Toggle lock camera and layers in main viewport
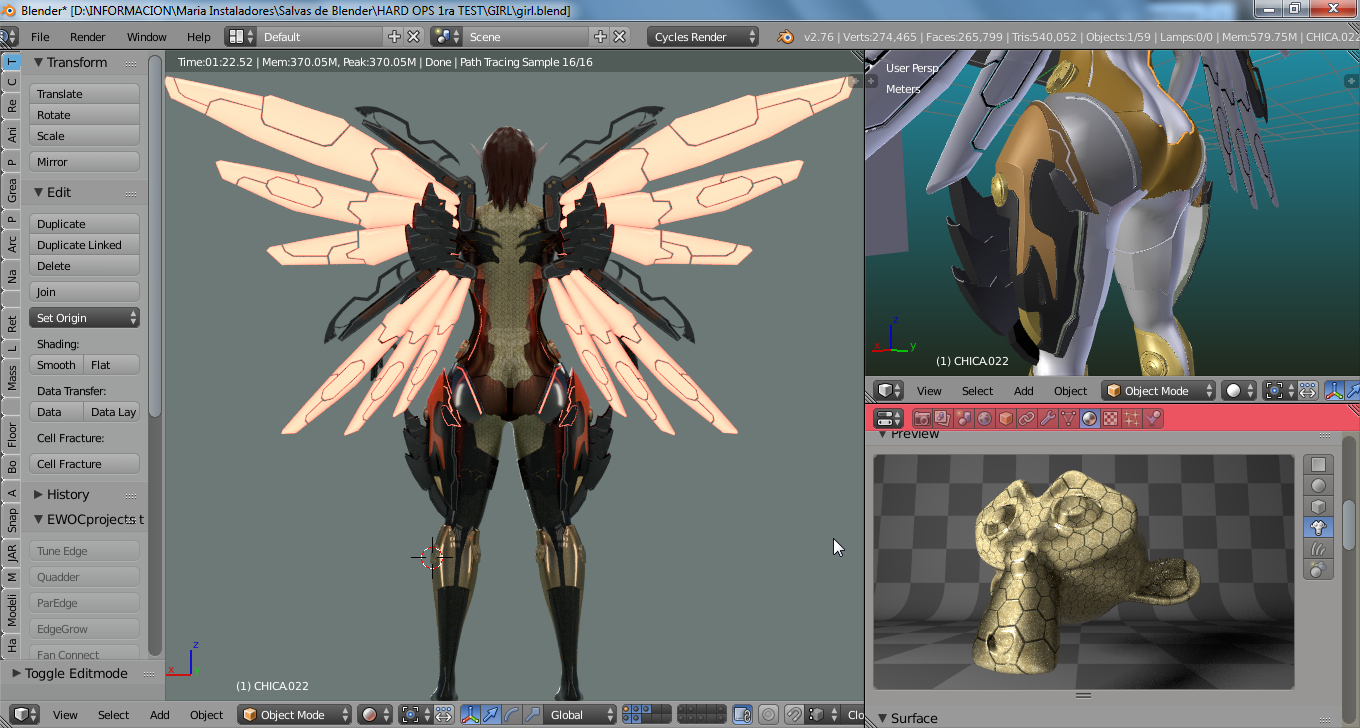The width and height of the screenshot is (1360, 728). (x=742, y=715)
